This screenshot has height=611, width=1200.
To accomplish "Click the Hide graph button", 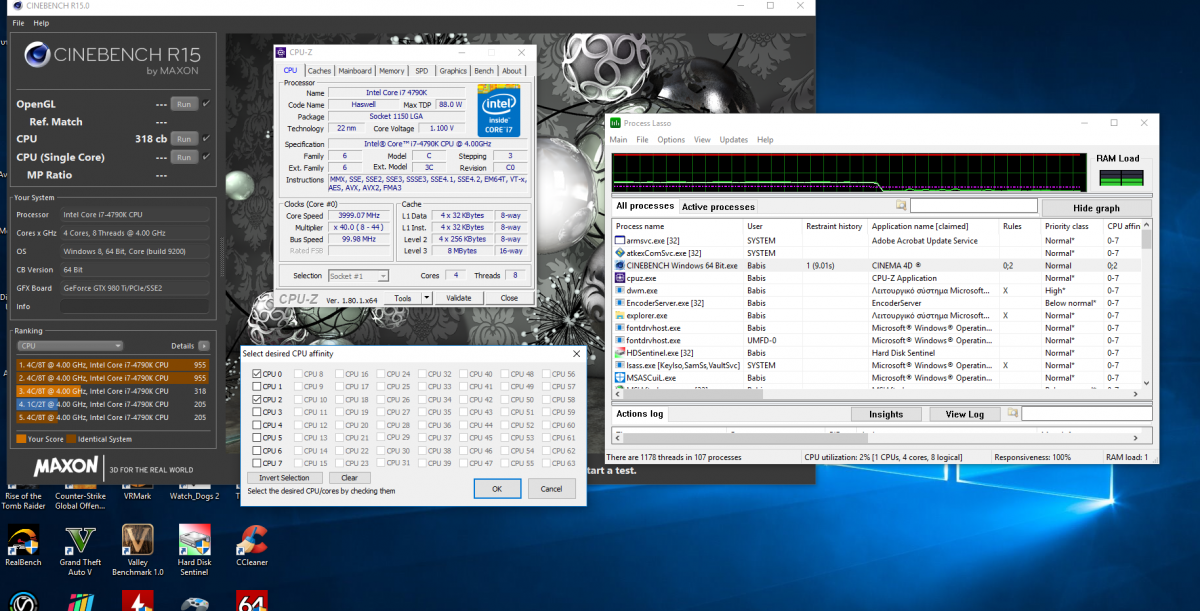I will point(1096,208).
